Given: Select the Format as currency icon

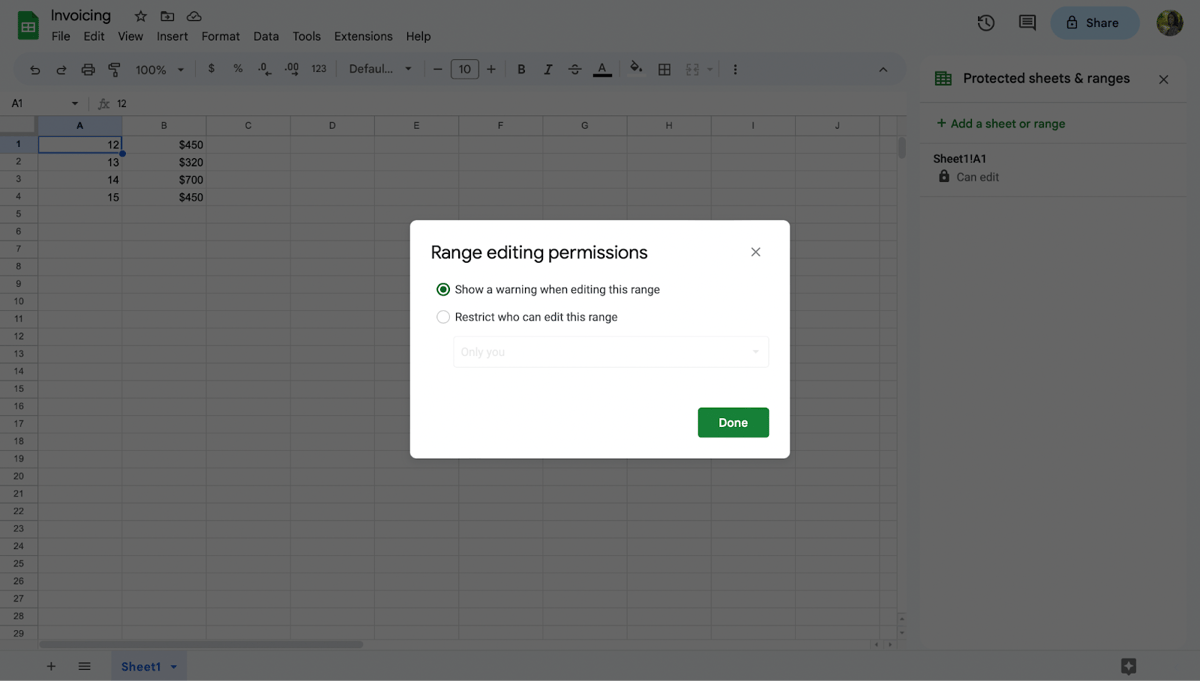Looking at the screenshot, I should [210, 68].
